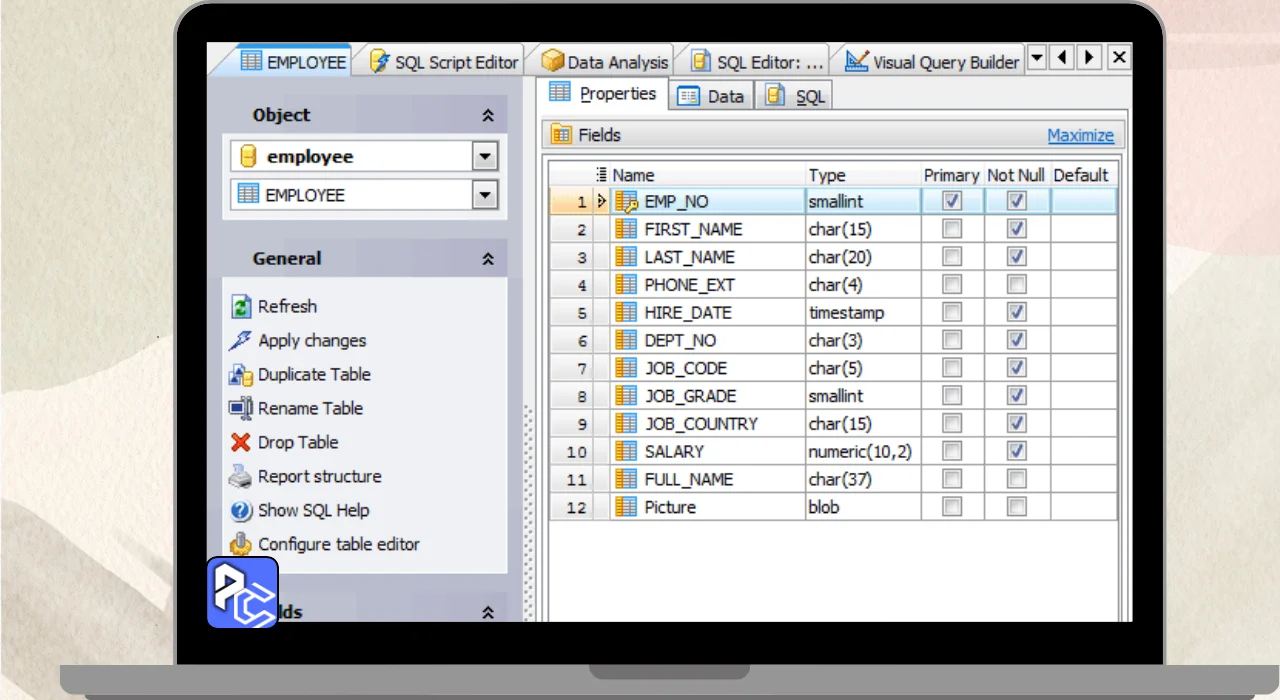
Task: Click the Configure table editor icon
Action: click(241, 544)
